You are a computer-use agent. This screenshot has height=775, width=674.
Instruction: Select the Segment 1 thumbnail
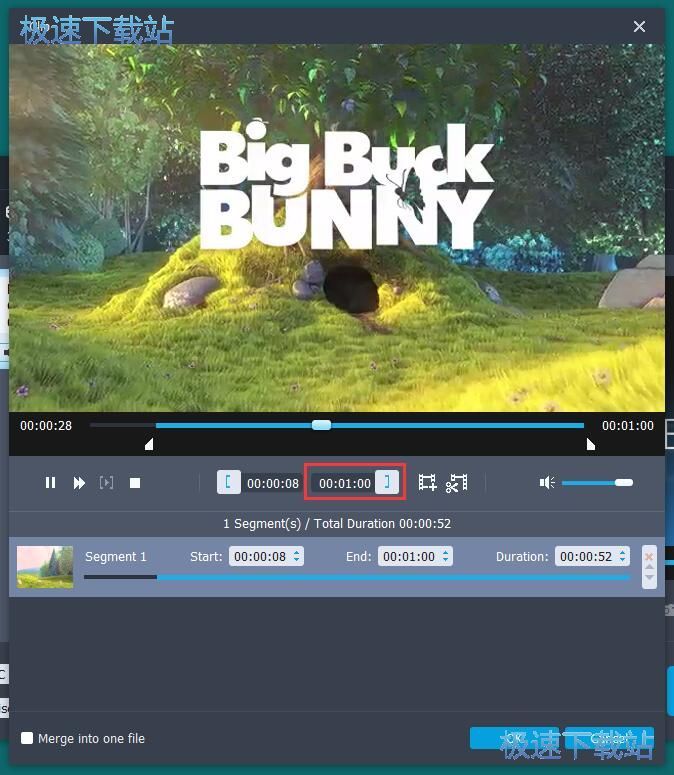click(45, 567)
